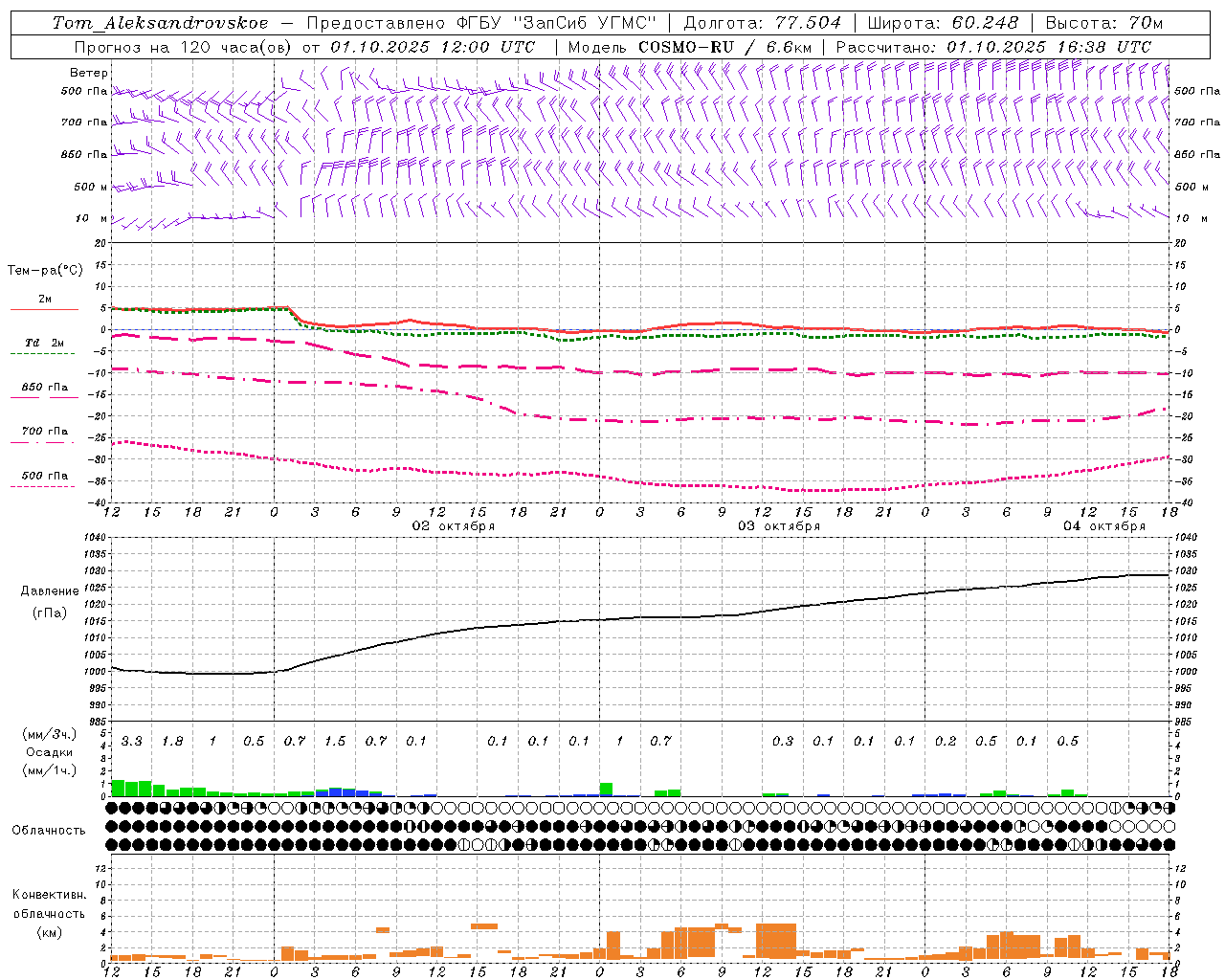Click the station name Tom_Aleksandrovskoe
The width and height of the screenshot is (1225, 980).
161,22
